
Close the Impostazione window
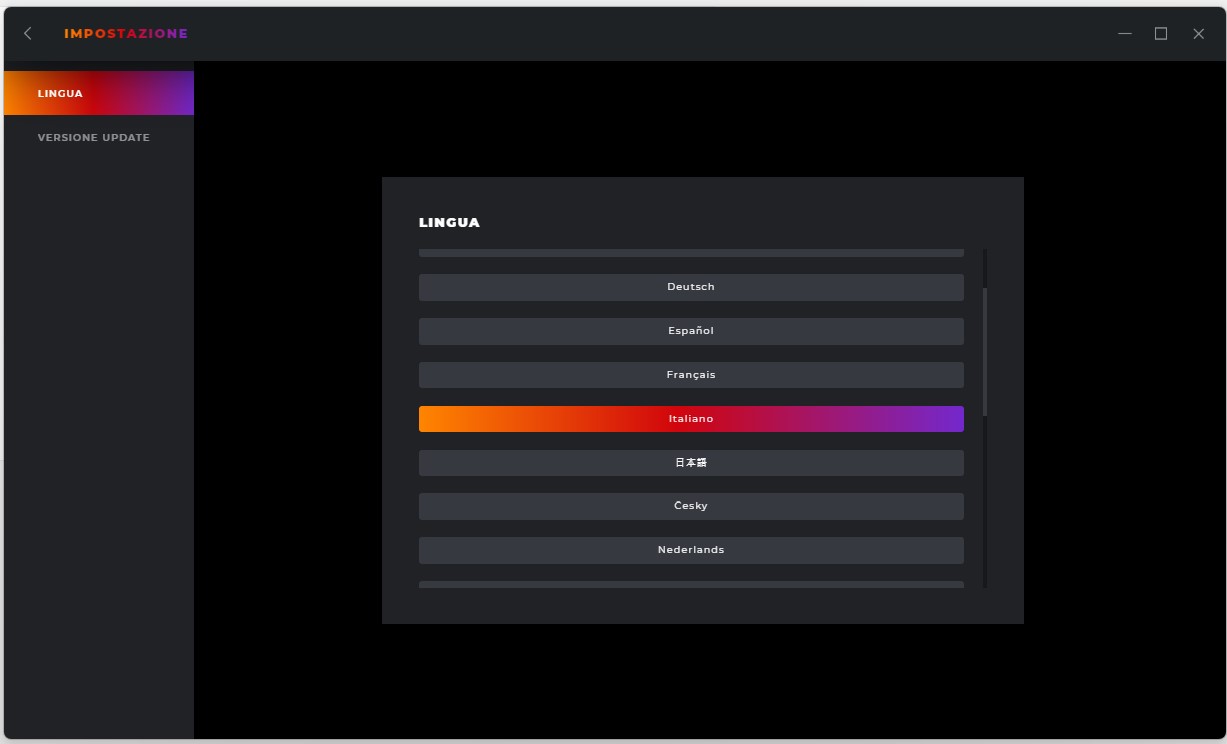1198,34
